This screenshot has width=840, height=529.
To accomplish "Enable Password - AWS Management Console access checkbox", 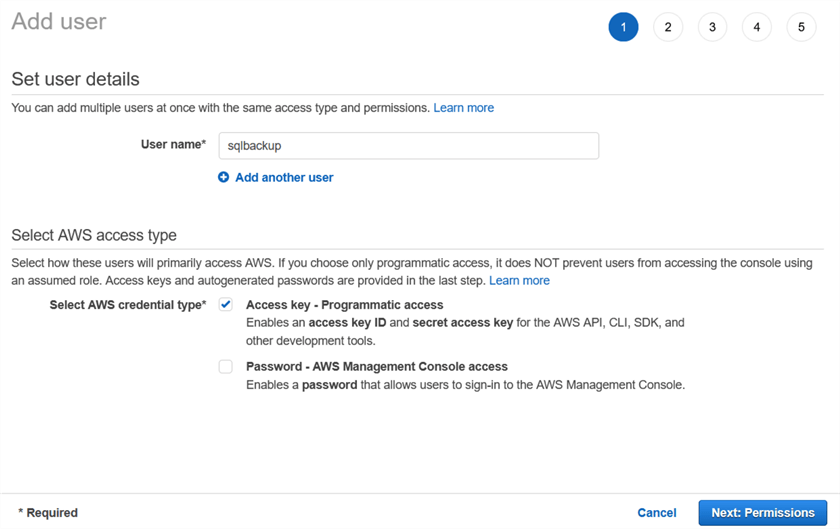I will tap(226, 367).
